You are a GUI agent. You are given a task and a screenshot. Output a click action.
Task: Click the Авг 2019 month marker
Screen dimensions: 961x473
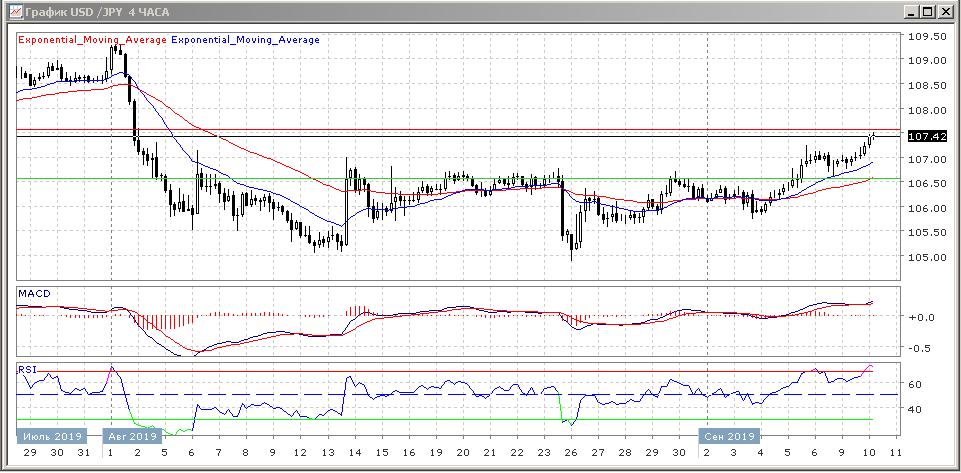coord(131,436)
